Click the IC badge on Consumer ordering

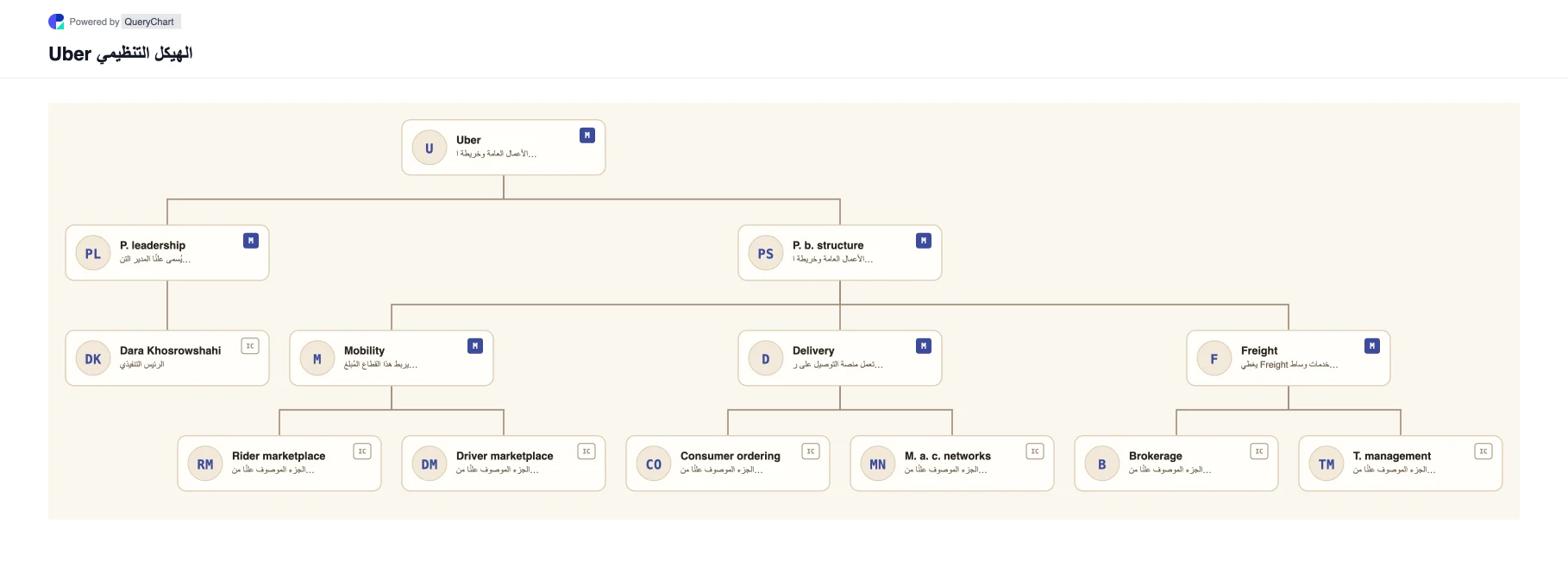(x=811, y=451)
